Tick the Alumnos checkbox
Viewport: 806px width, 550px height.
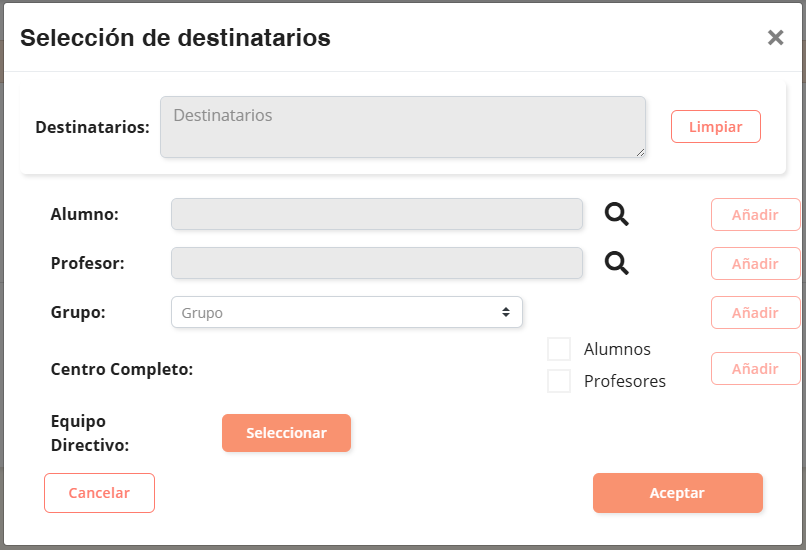point(559,349)
